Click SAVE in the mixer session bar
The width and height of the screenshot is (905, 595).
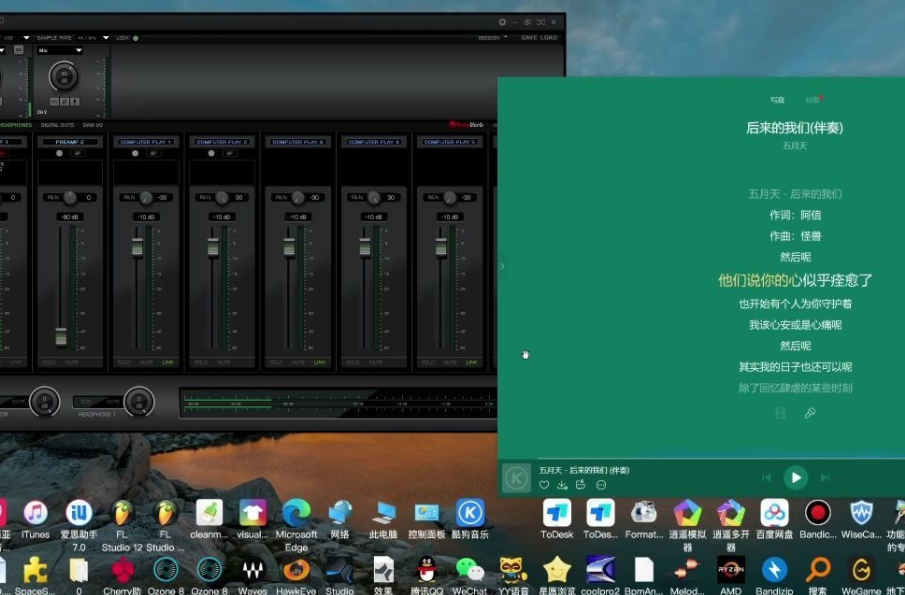tap(529, 38)
